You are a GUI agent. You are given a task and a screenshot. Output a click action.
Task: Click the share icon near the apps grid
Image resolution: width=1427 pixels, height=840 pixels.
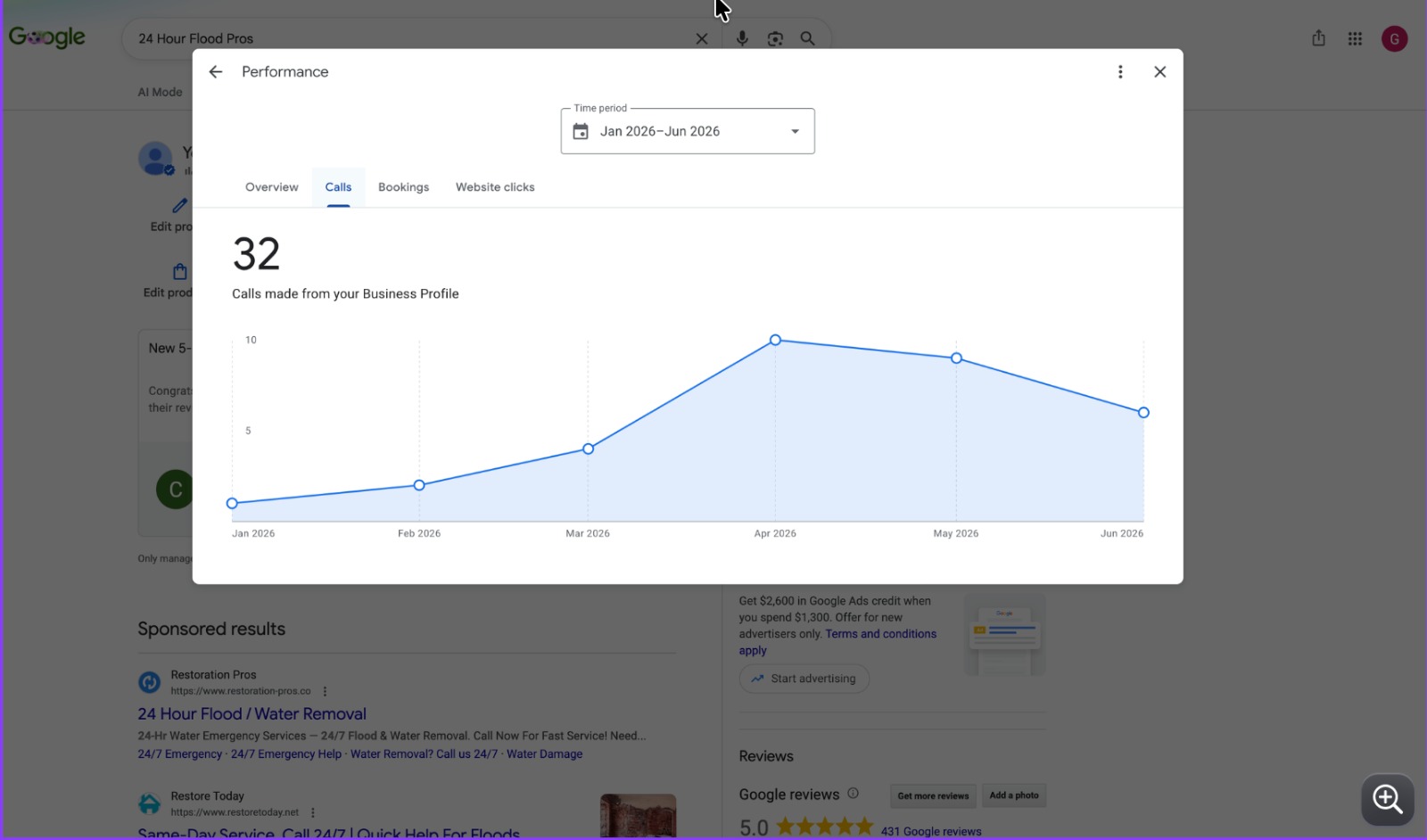click(x=1318, y=38)
